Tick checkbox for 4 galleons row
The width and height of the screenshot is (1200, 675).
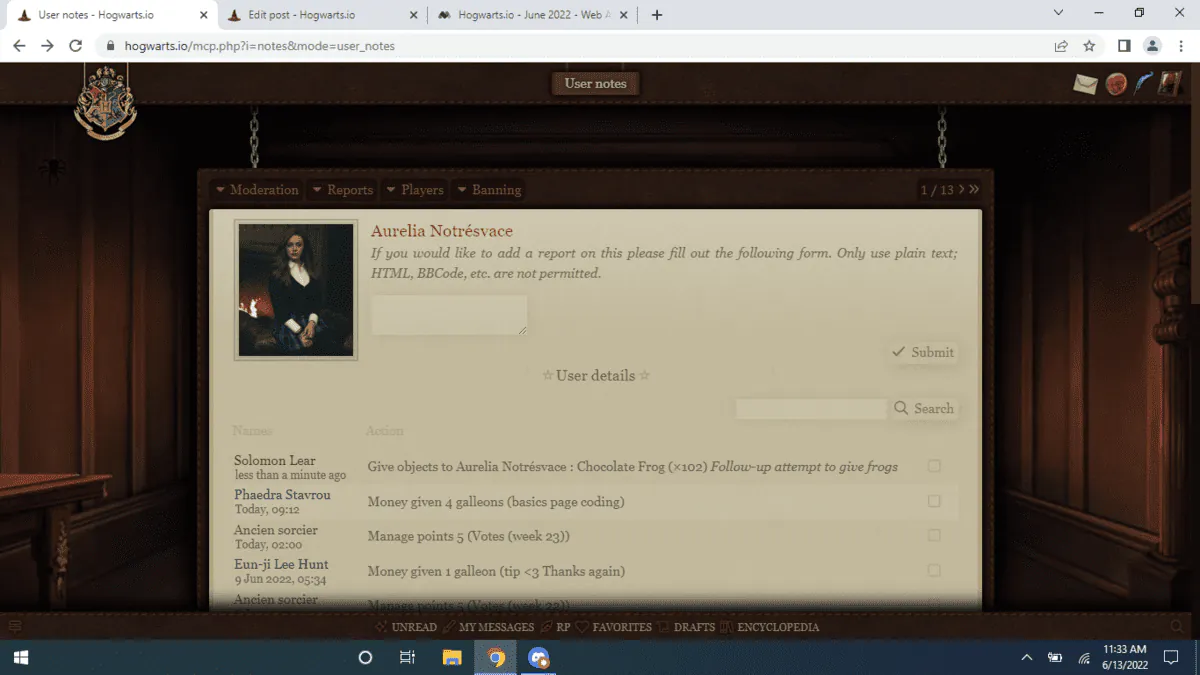click(x=934, y=501)
